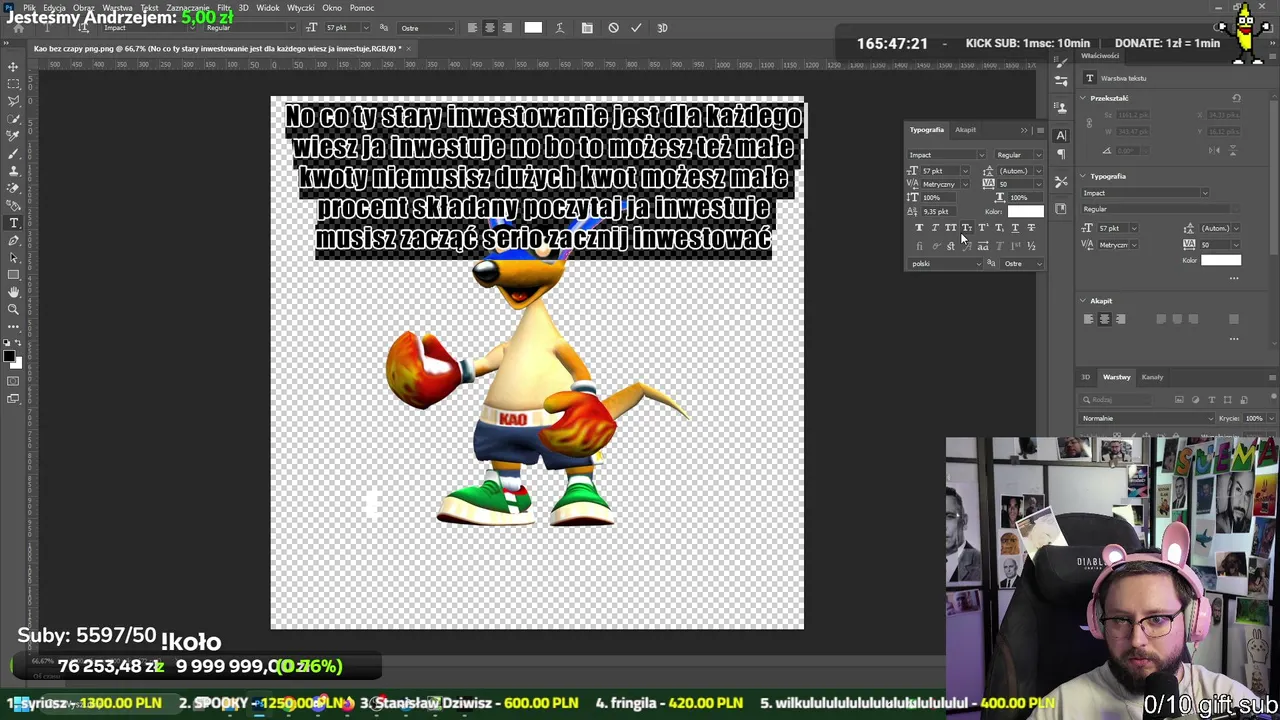
Task: Show more Akapit options in Properties
Action: click(x=1234, y=339)
